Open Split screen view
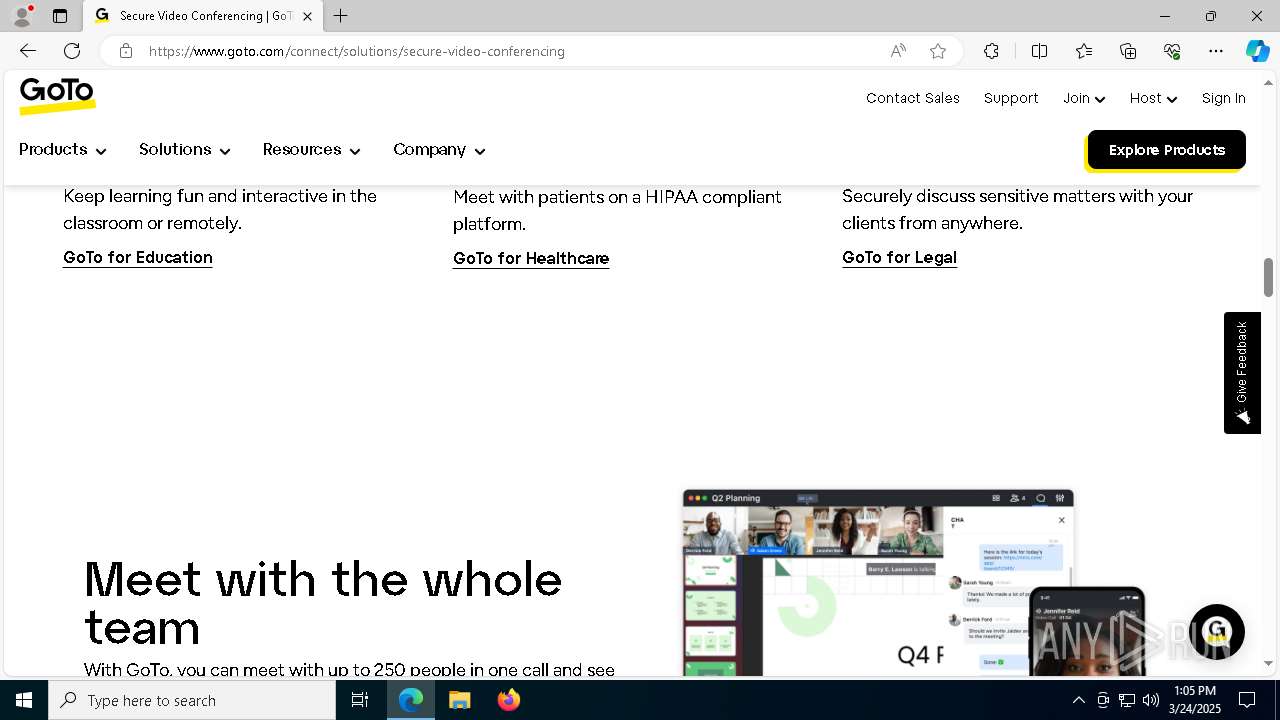The height and width of the screenshot is (720, 1280). tap(1039, 51)
